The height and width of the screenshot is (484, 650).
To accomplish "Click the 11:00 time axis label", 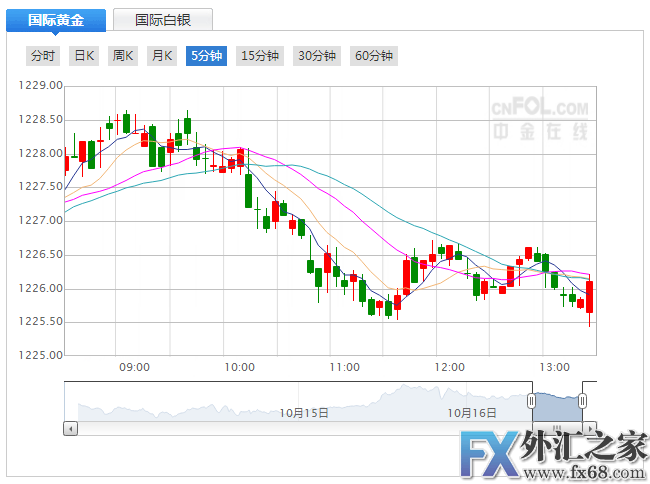I will coord(344,367).
